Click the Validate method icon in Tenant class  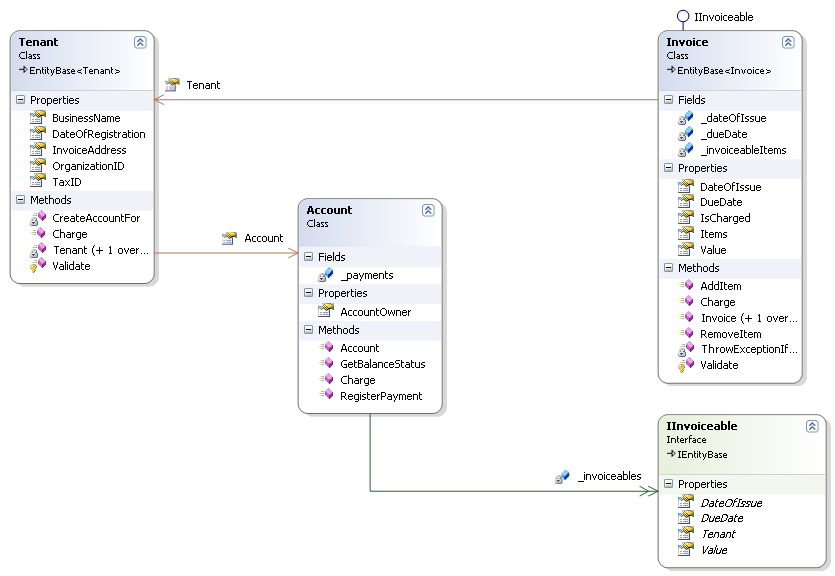pos(38,266)
